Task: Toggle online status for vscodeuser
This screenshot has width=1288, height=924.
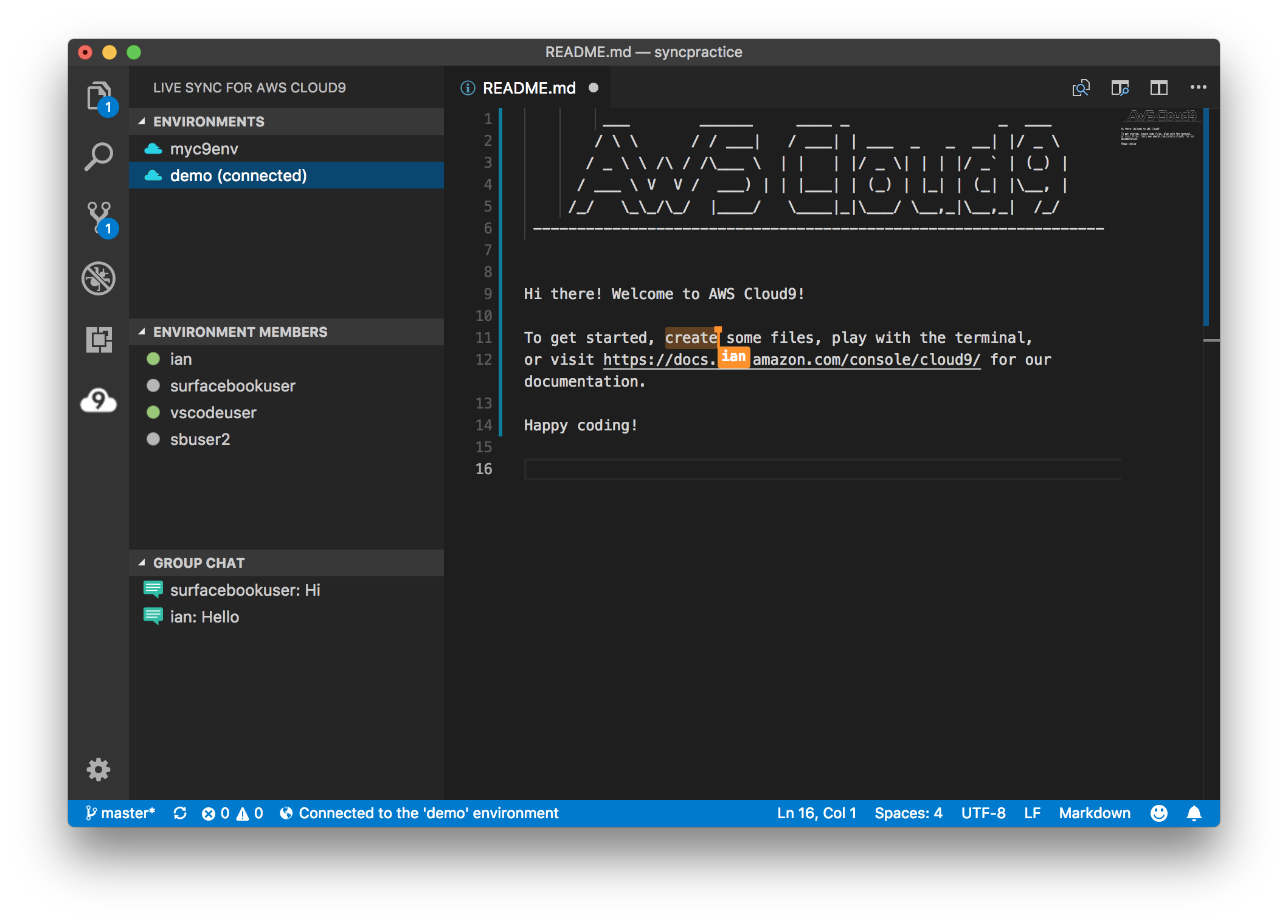Action: click(155, 412)
